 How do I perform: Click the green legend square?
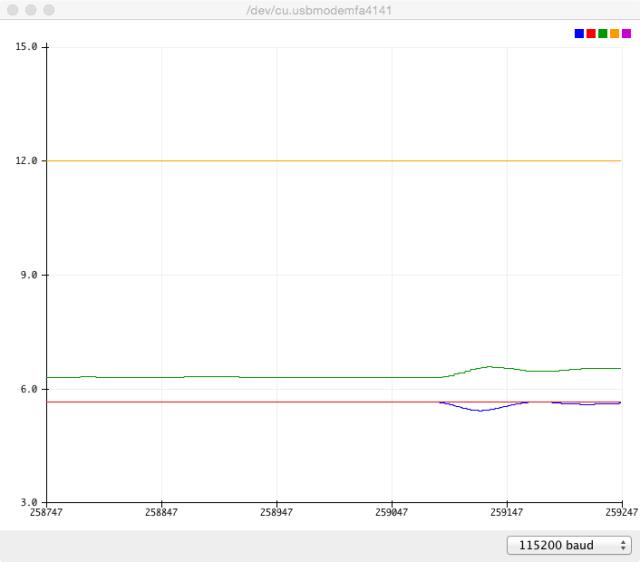[603, 34]
